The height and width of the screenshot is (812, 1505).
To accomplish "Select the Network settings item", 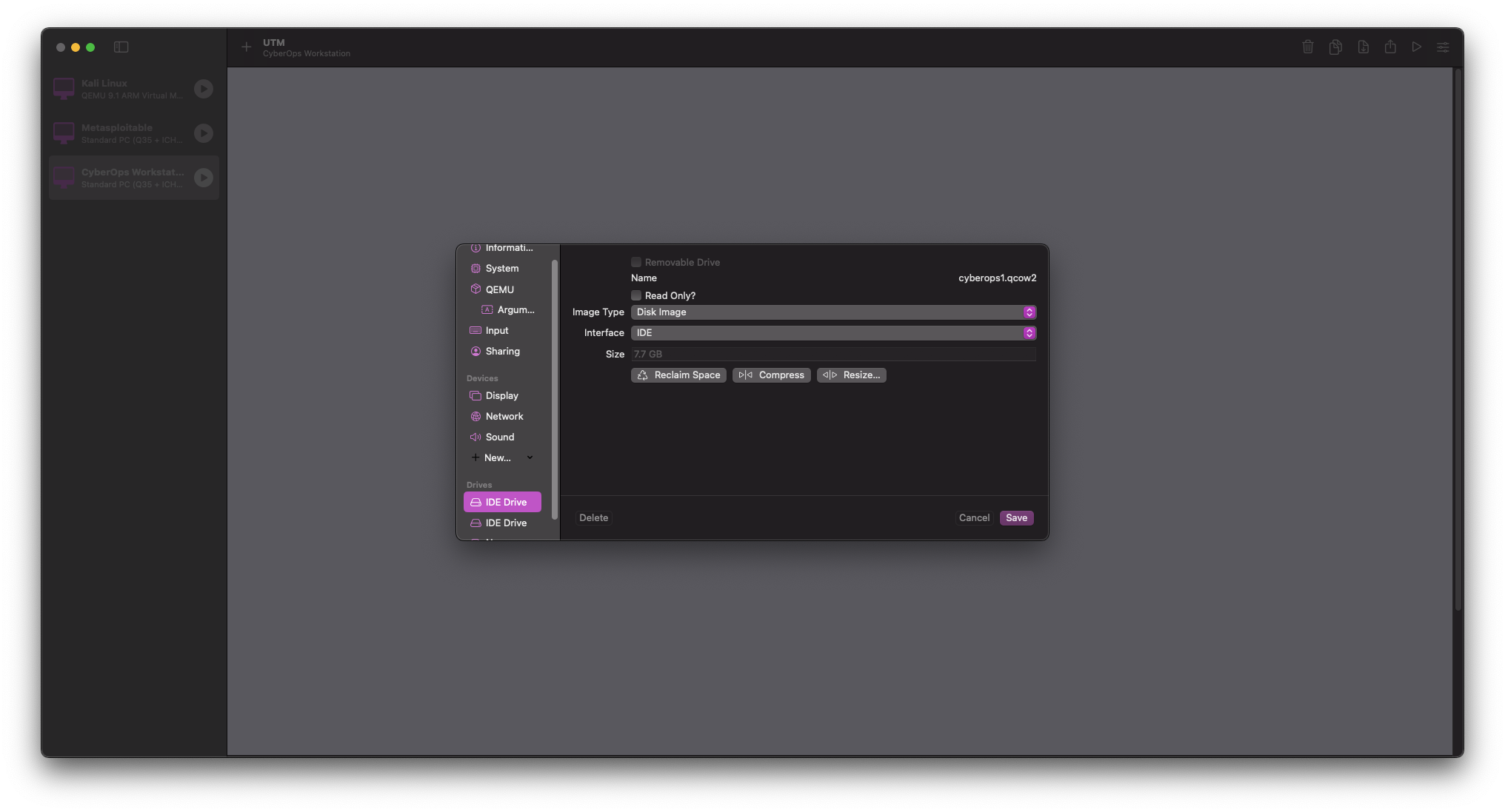I will click(504, 416).
